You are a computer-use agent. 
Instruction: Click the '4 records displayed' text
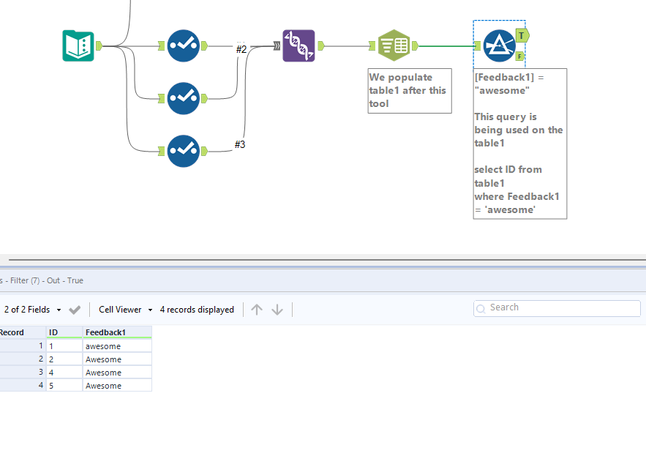[197, 310]
